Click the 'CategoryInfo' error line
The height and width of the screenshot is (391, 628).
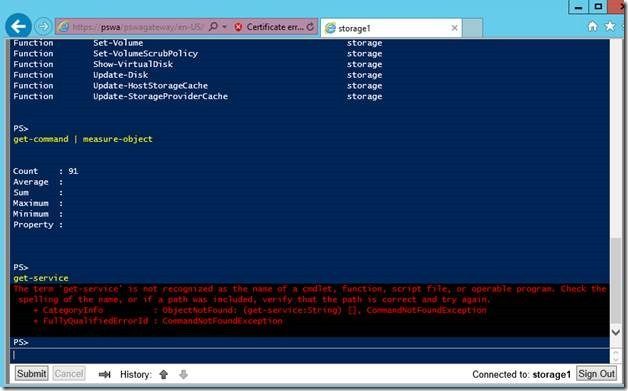tap(260, 310)
